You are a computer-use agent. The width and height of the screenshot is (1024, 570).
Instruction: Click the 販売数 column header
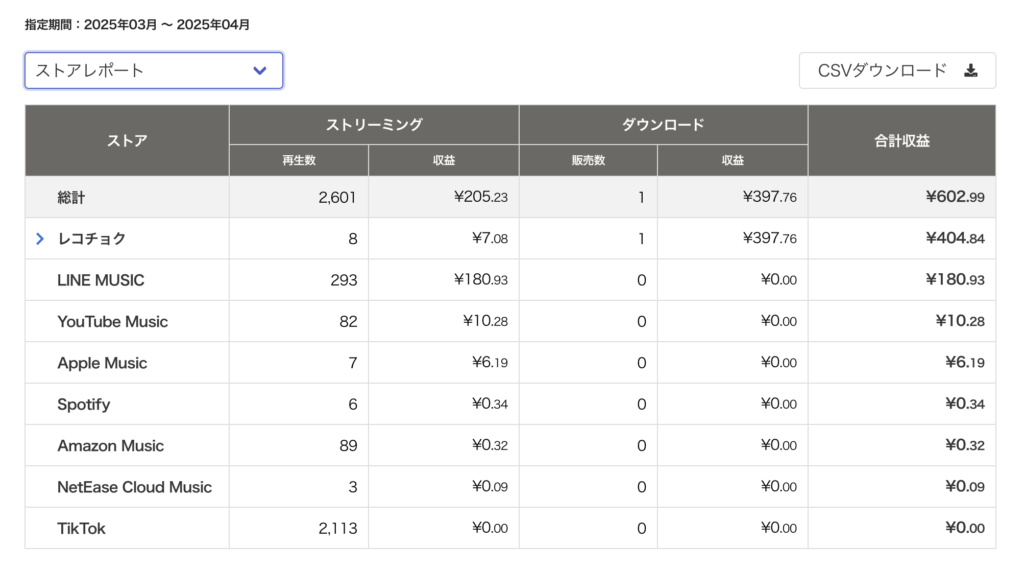point(588,161)
